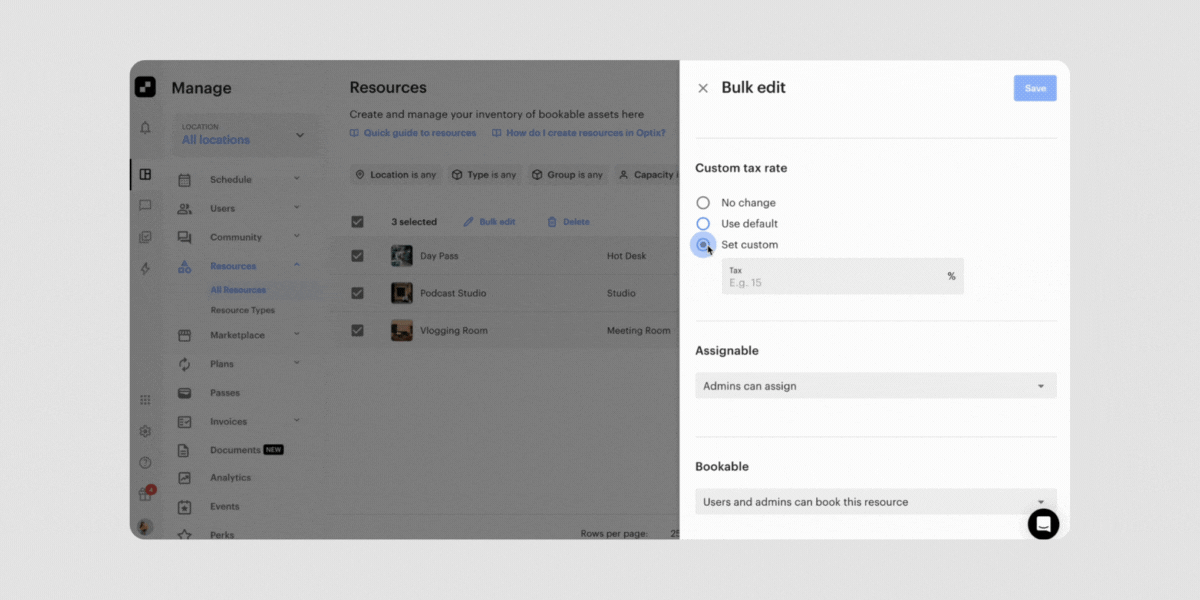
Task: Open the Marketplace icon in the sidebar
Action: pos(185,334)
